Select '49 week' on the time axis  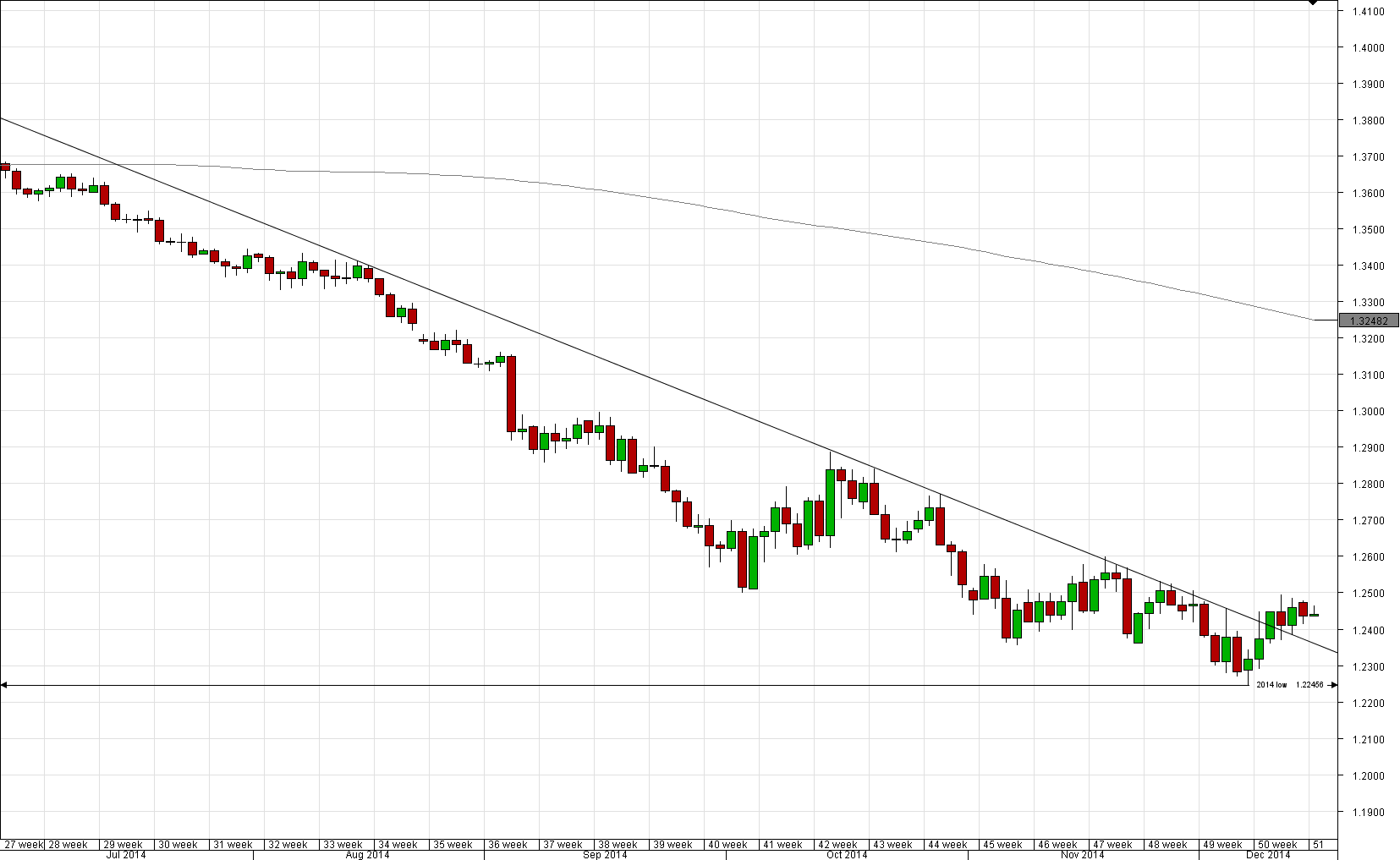click(x=1222, y=844)
